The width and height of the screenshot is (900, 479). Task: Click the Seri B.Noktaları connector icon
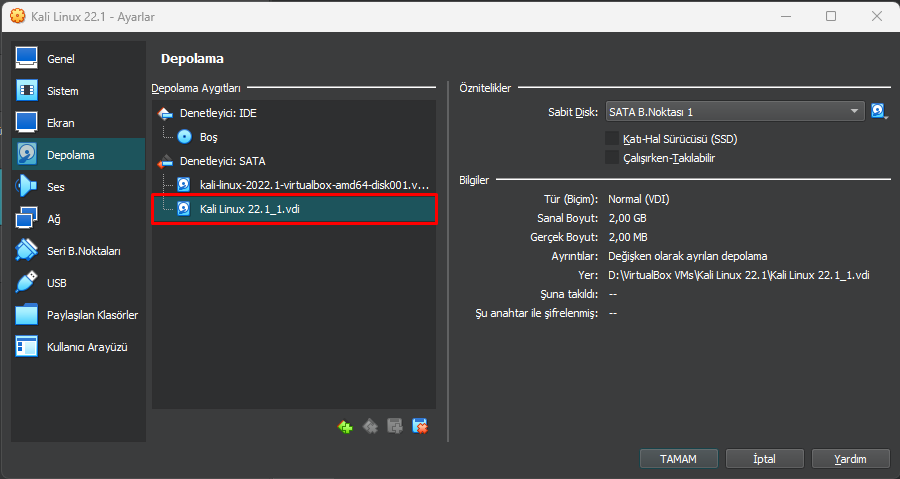point(26,250)
